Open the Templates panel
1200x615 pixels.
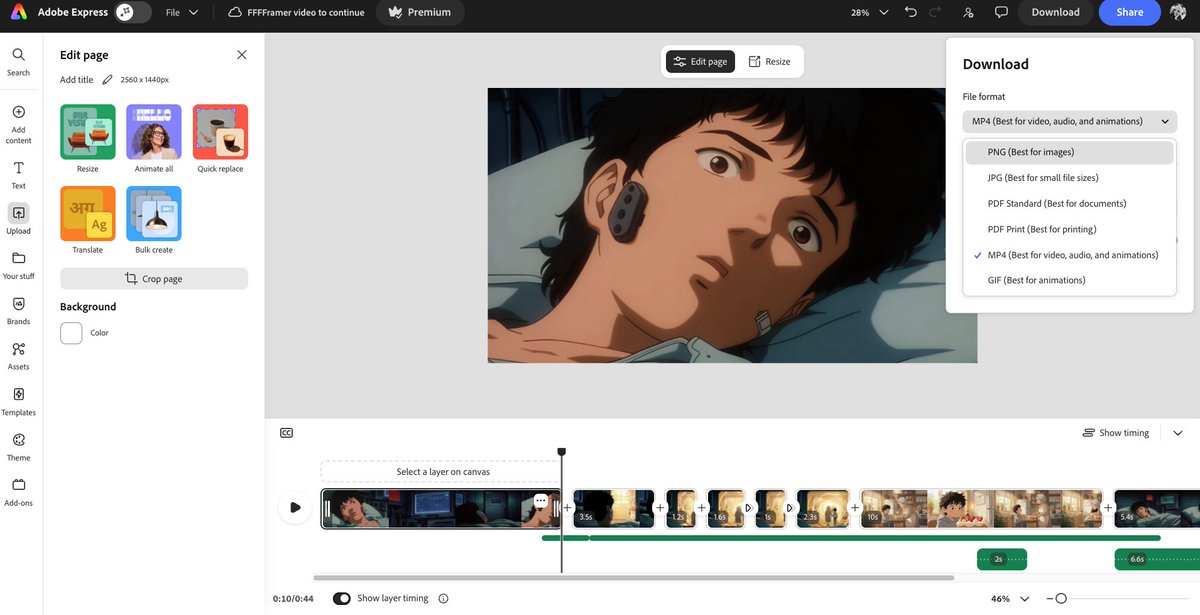18,401
